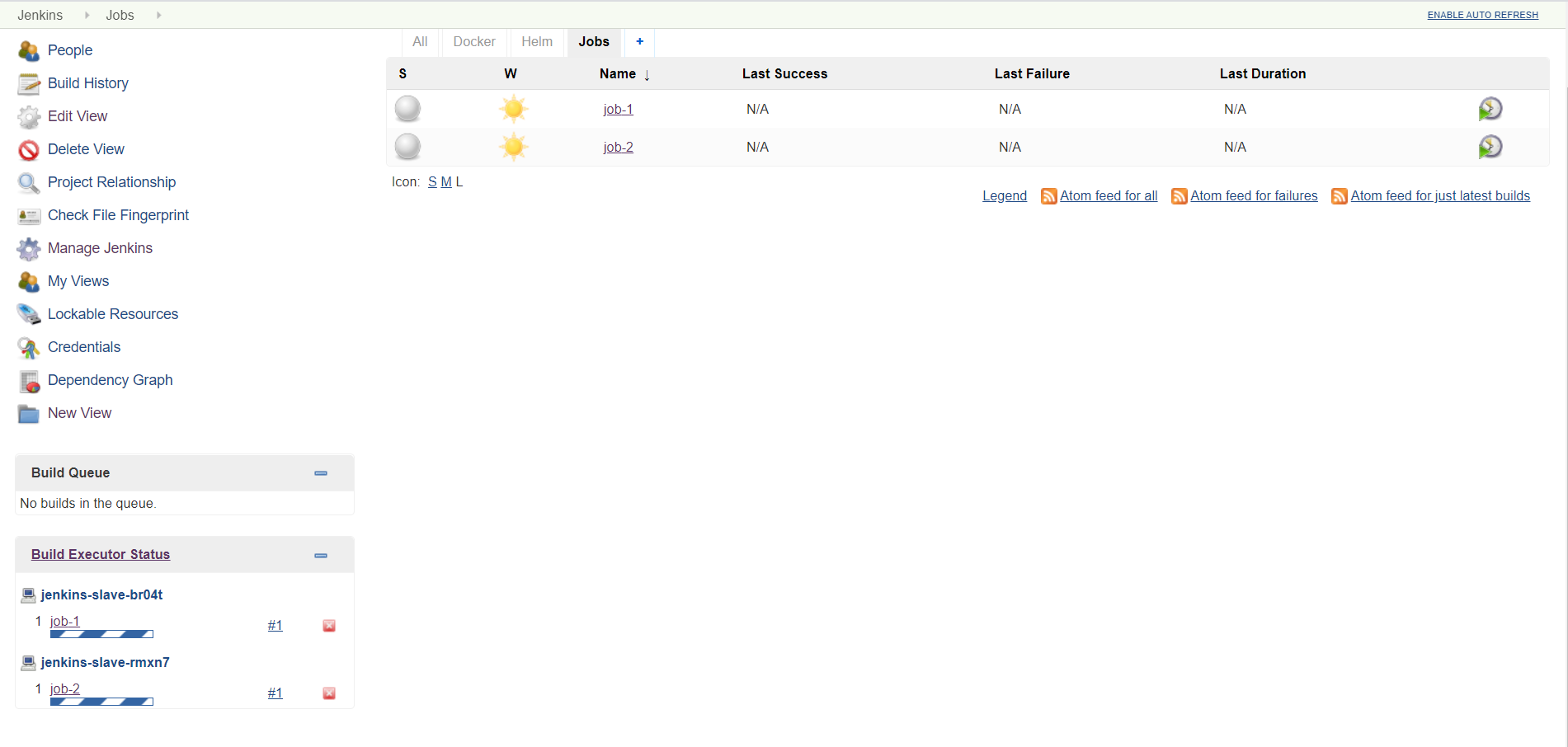Cancel job-1 build on jenkins-slave-br04t
This screenshot has width=1568, height=747.
pyautogui.click(x=329, y=626)
